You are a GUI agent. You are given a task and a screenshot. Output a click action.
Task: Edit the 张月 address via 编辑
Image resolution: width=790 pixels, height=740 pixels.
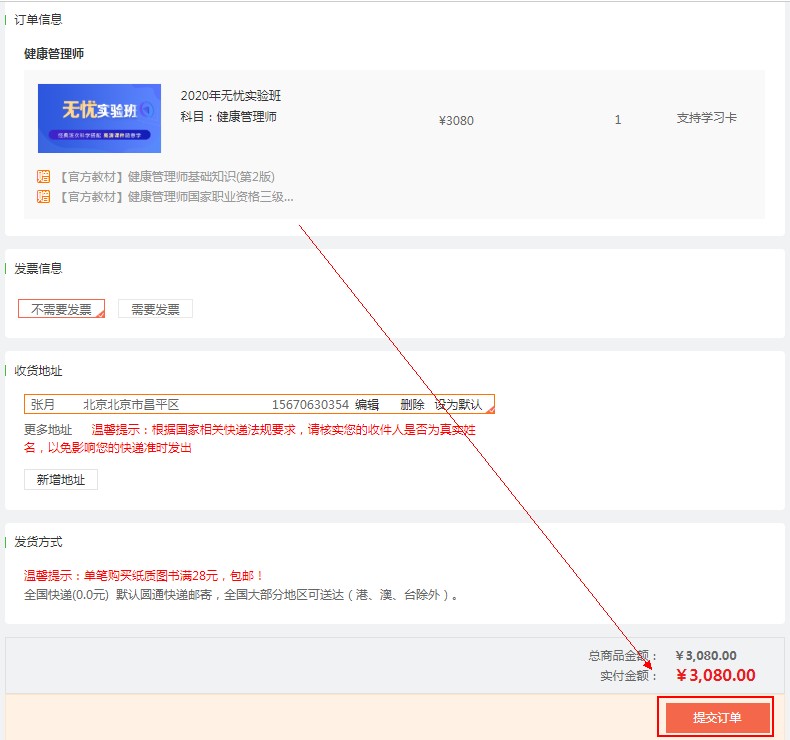tap(367, 405)
